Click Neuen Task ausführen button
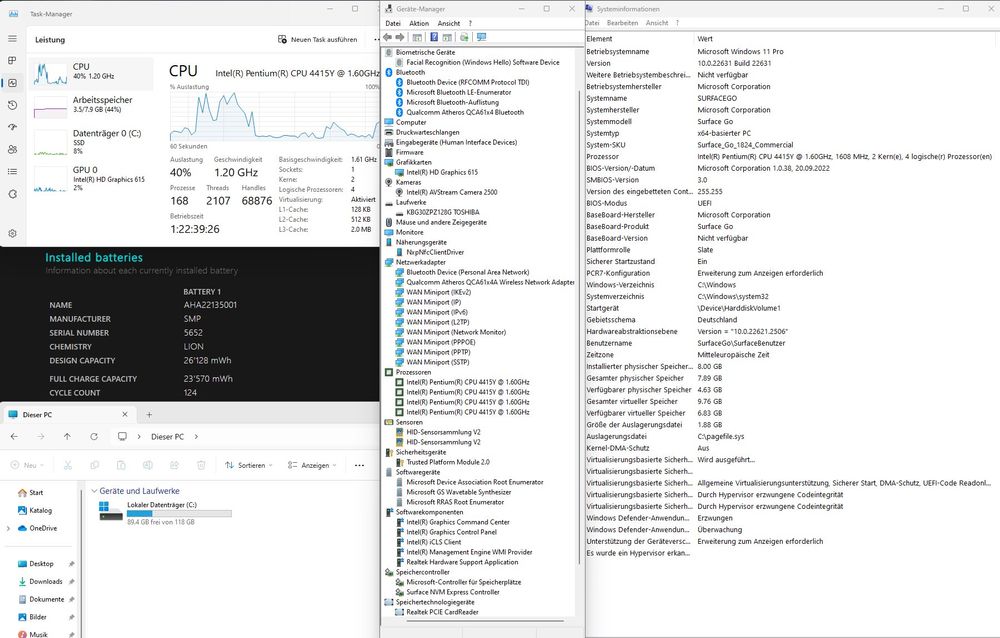The image size is (1000, 638). tap(317, 40)
